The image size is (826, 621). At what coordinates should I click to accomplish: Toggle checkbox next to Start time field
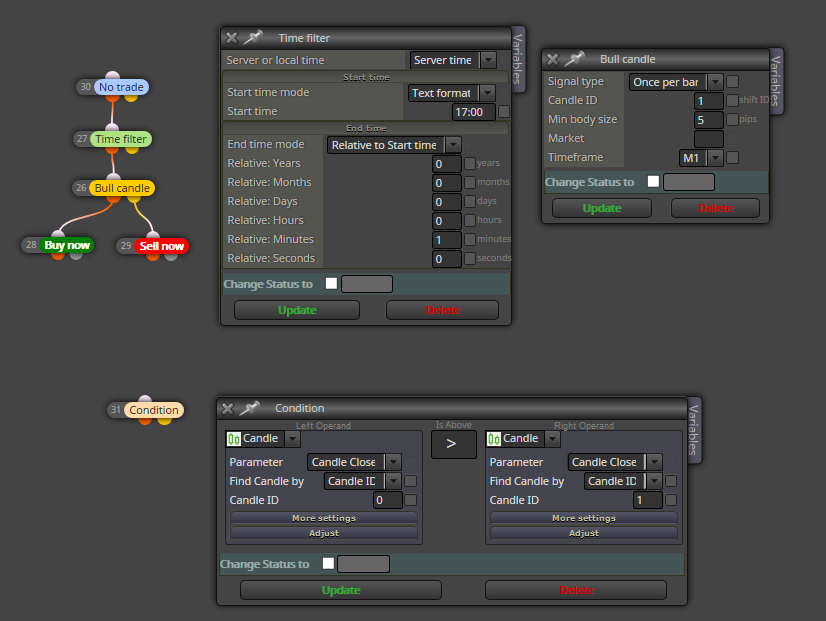(504, 112)
